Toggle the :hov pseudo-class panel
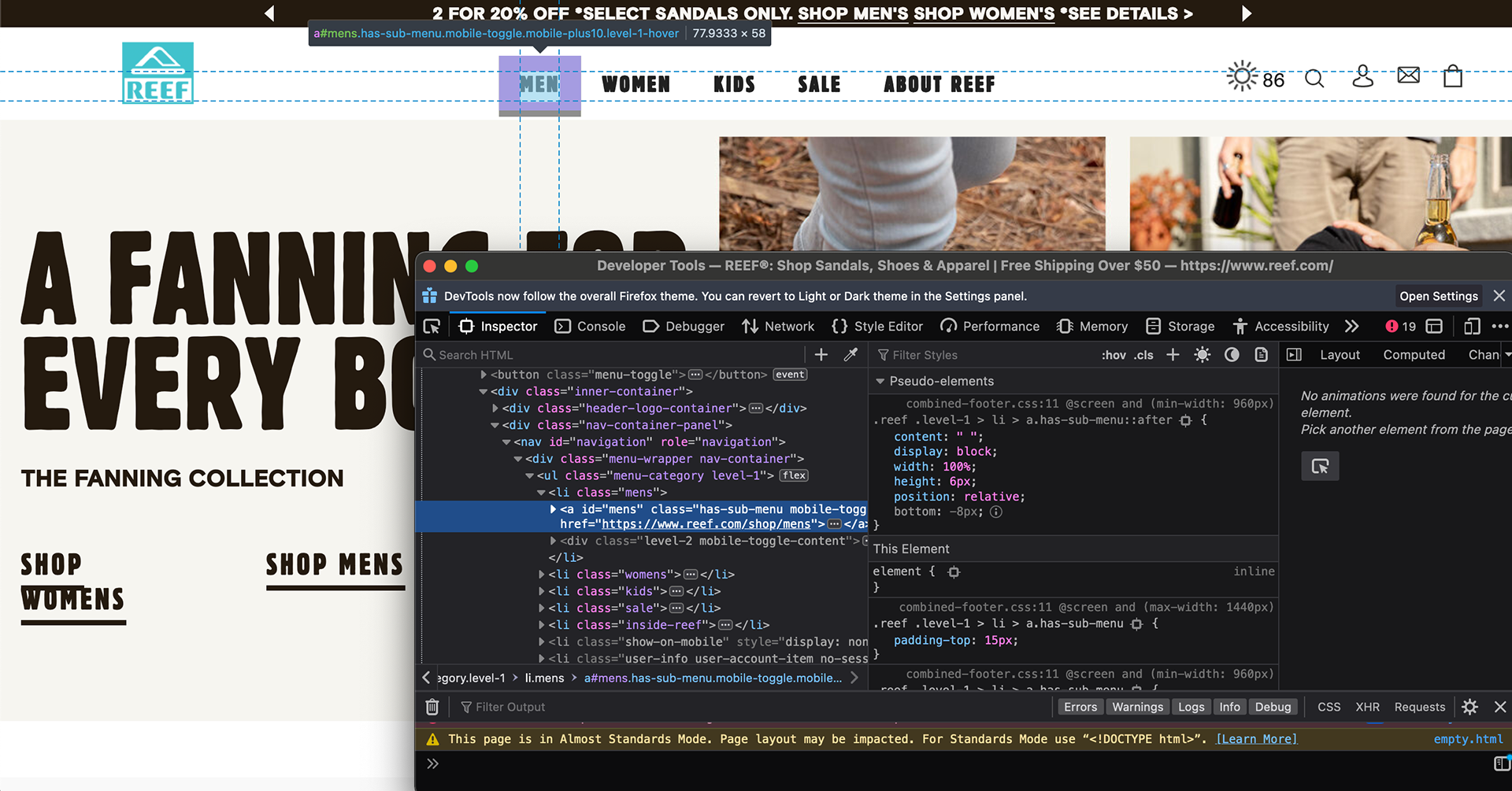 [x=1114, y=355]
